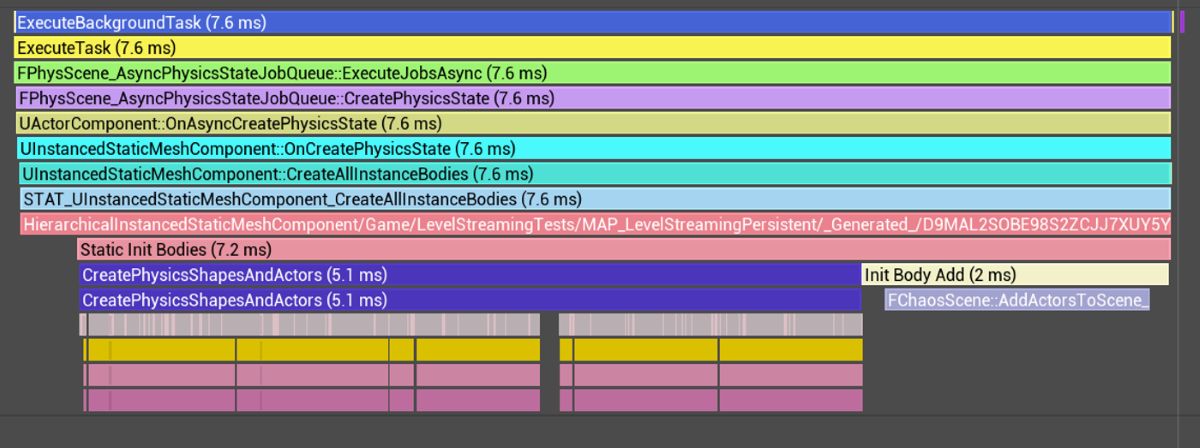Click the purple JobQueue CreatePhysicsState bar
Image resolution: width=1200 pixels, height=448 pixels.
coord(592,98)
